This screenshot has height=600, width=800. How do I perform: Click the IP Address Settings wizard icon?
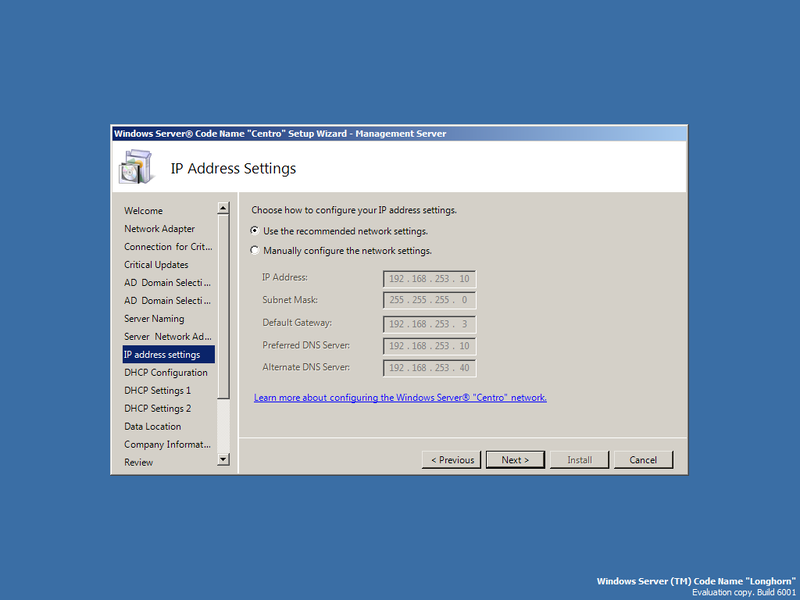[x=137, y=164]
